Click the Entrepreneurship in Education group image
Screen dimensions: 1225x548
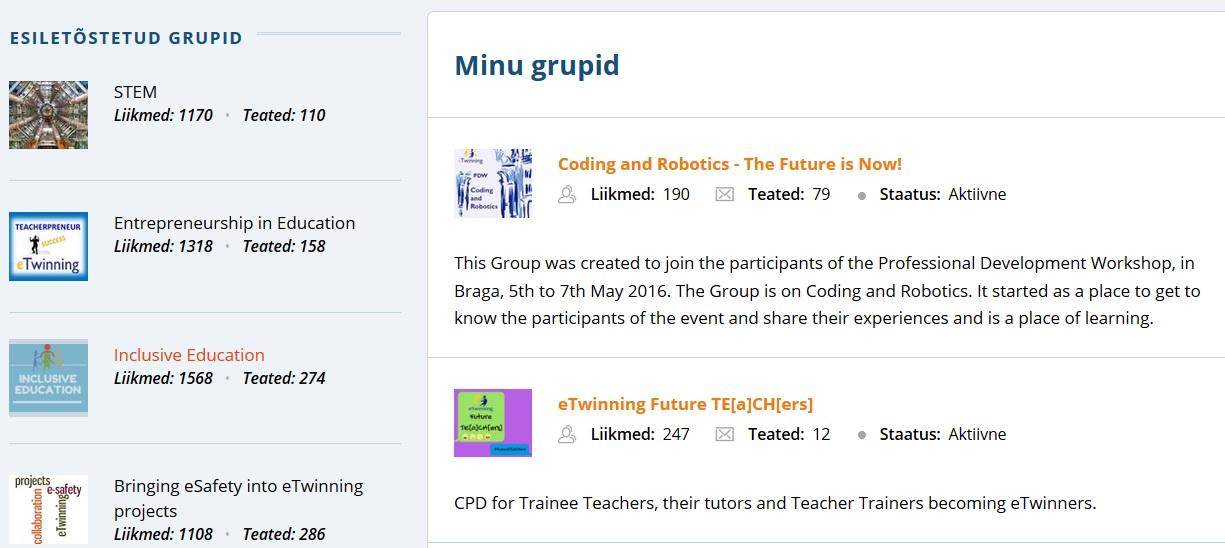click(48, 246)
